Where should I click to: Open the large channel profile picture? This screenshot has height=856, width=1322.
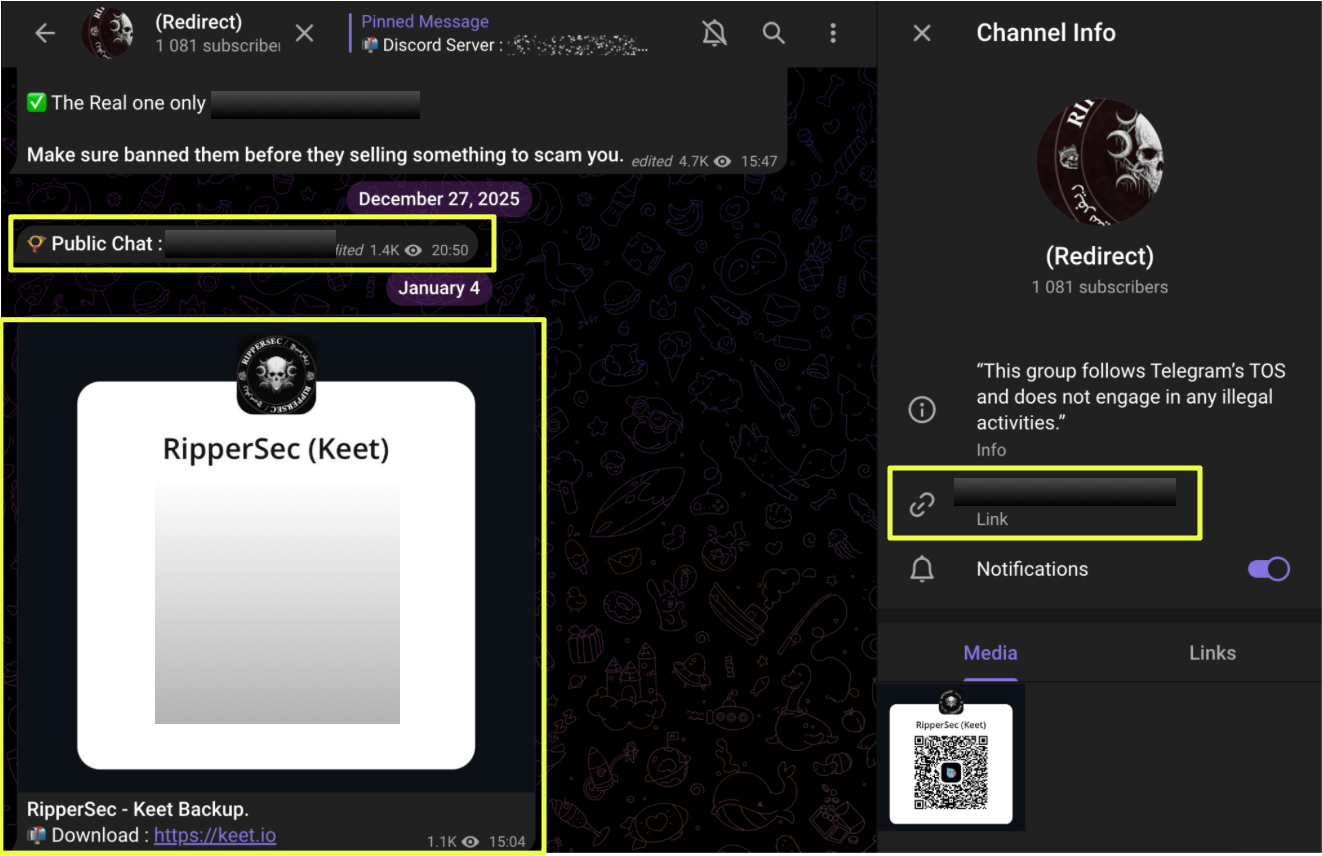tap(1099, 161)
